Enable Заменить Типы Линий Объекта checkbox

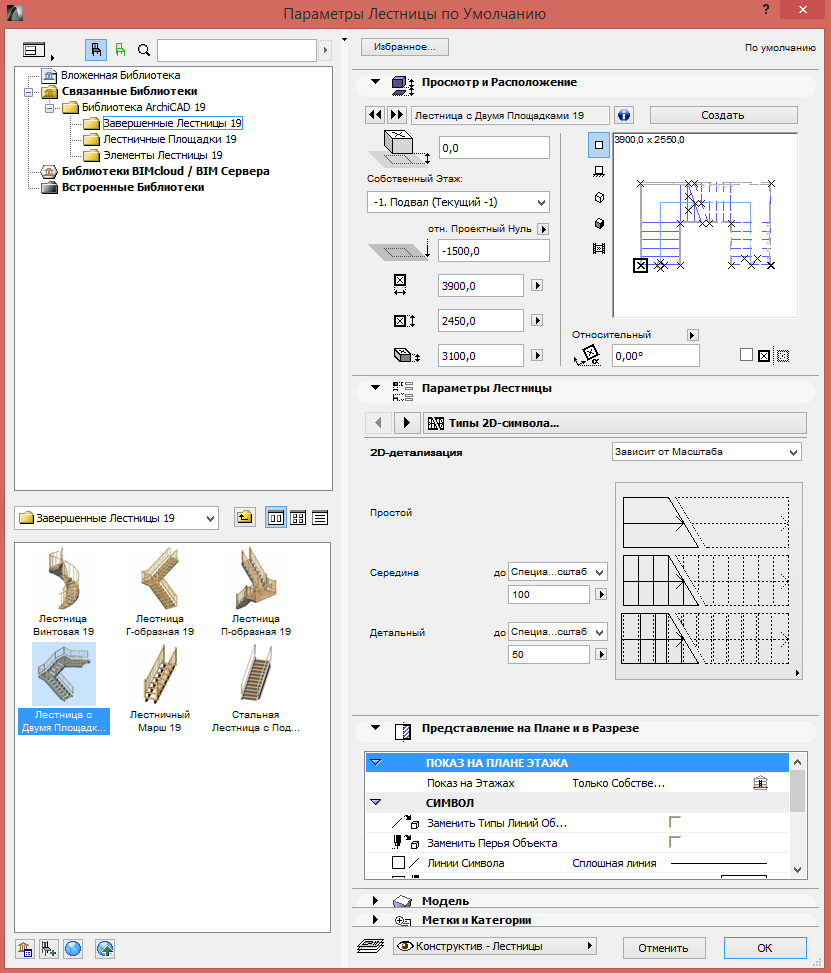tap(675, 822)
